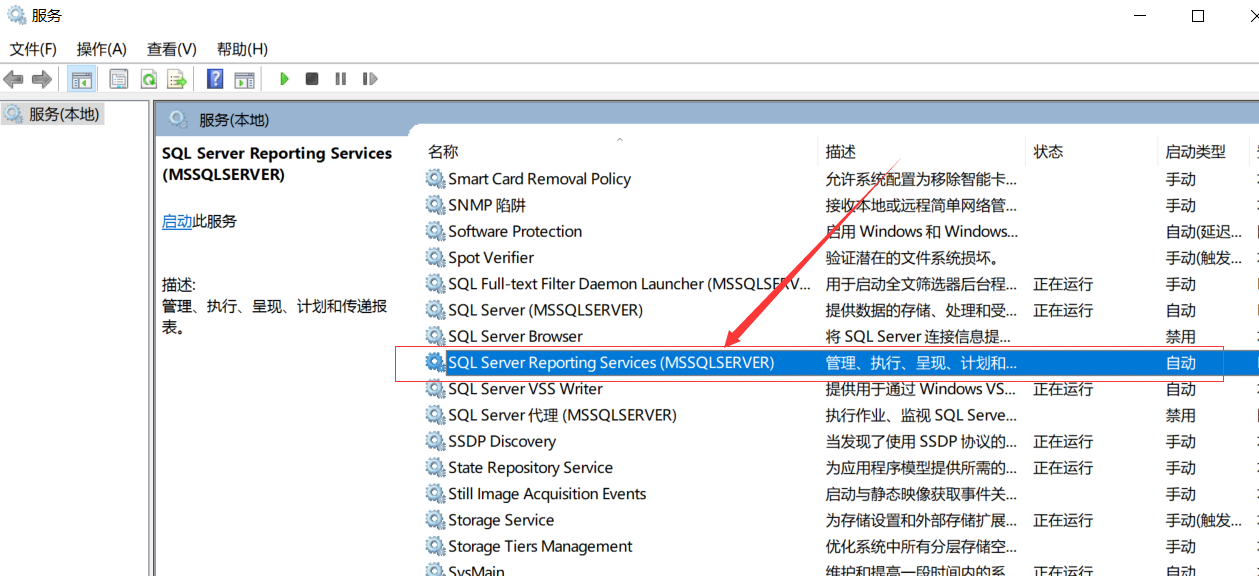Image resolution: width=1259 pixels, height=576 pixels.
Task: Click the Back arrow in toolbar
Action: (14, 79)
